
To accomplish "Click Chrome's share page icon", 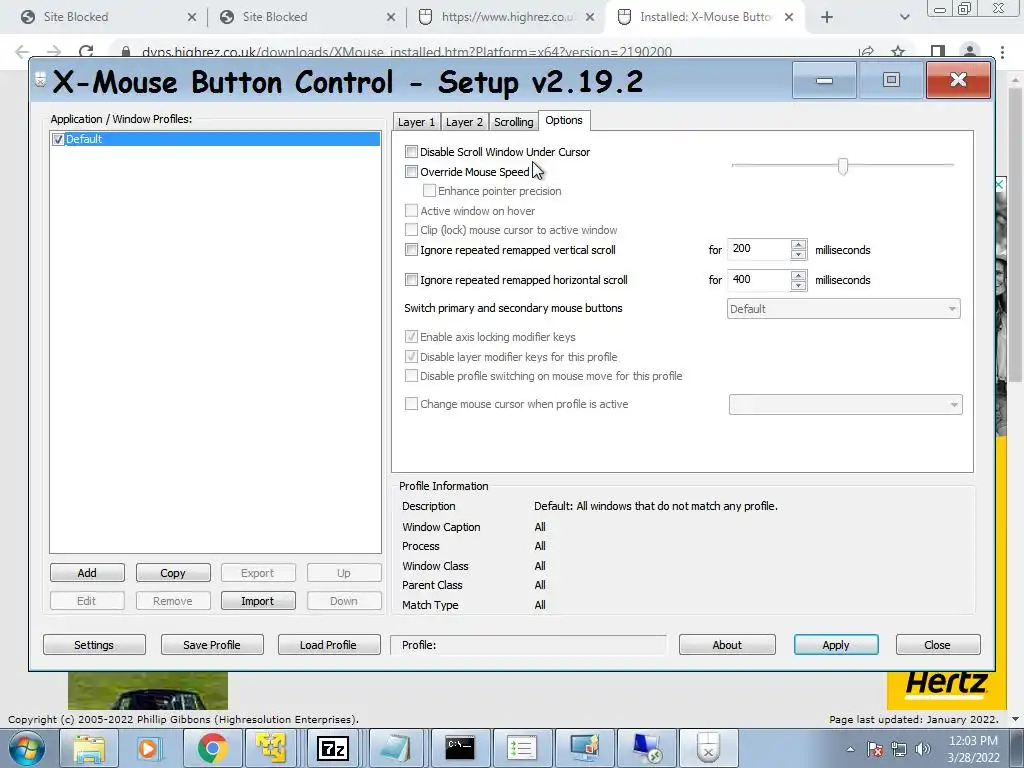I will click(867, 52).
